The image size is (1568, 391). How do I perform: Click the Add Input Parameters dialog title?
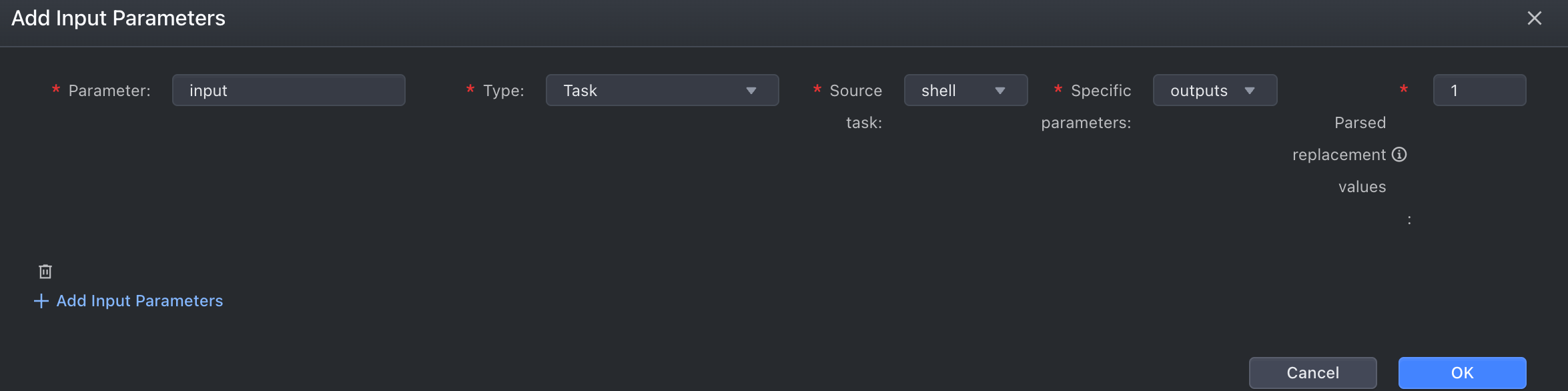tap(119, 18)
